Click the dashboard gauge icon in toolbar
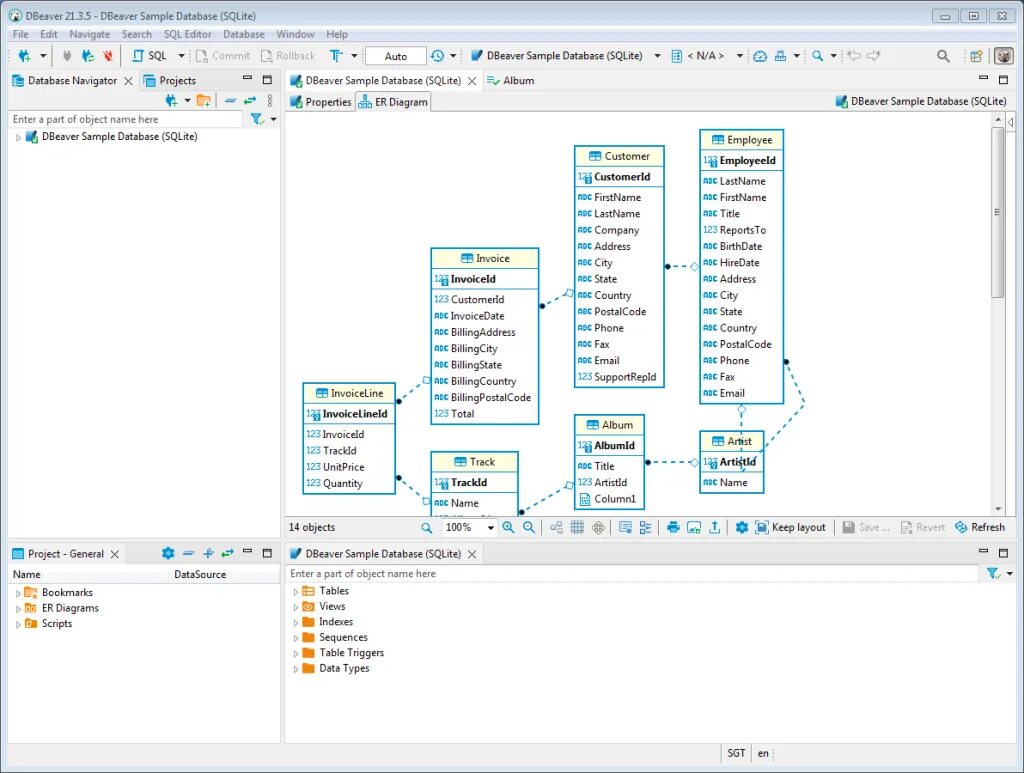 [x=760, y=56]
